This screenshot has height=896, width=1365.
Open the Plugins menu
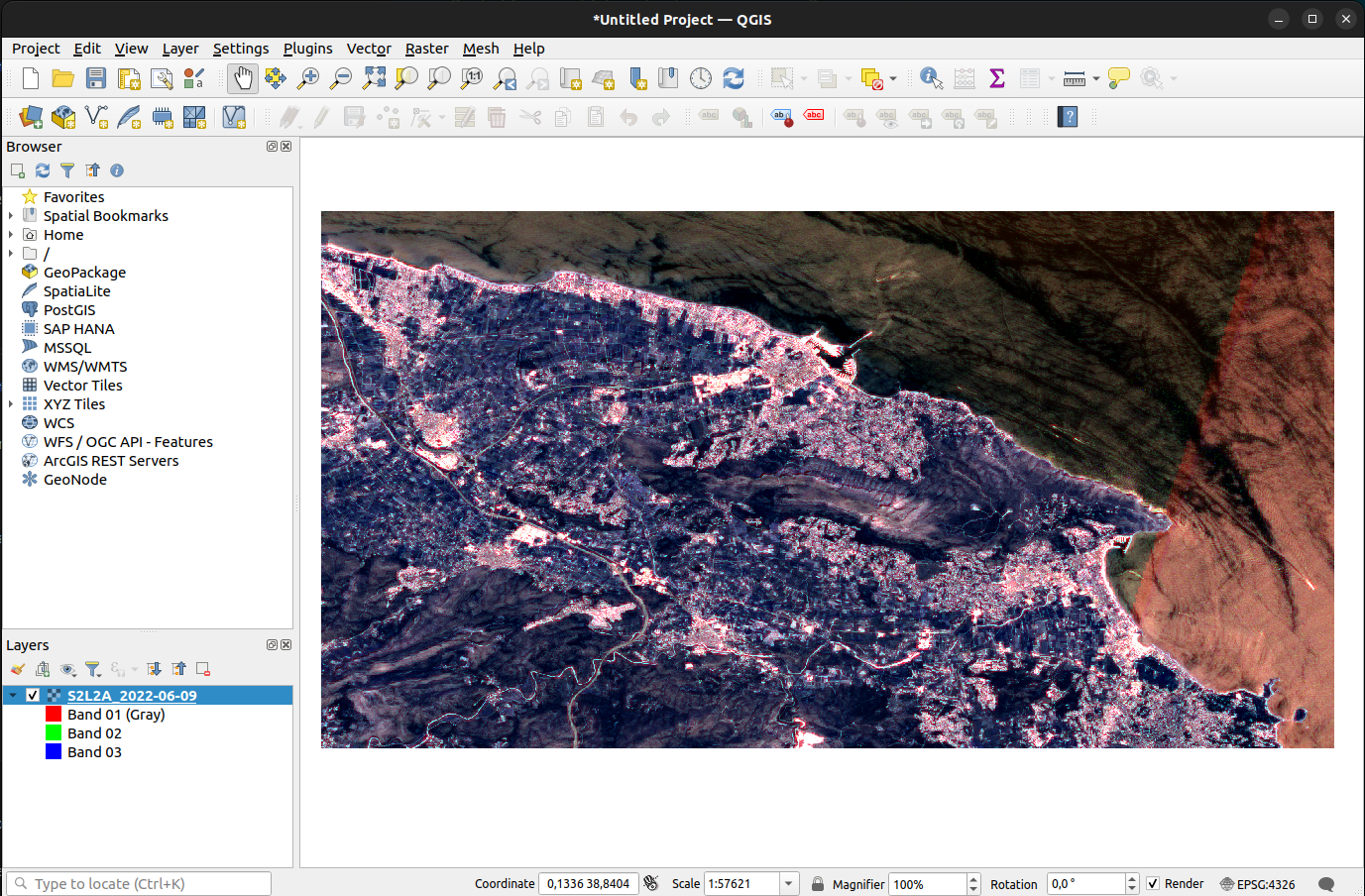pyautogui.click(x=307, y=49)
